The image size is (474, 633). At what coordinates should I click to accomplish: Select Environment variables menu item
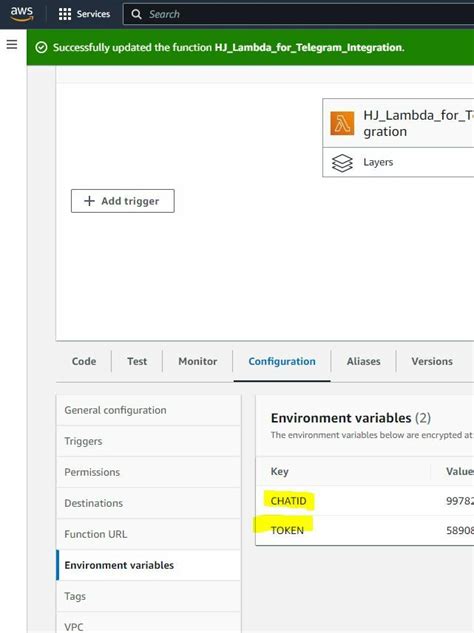pyautogui.click(x=149, y=565)
